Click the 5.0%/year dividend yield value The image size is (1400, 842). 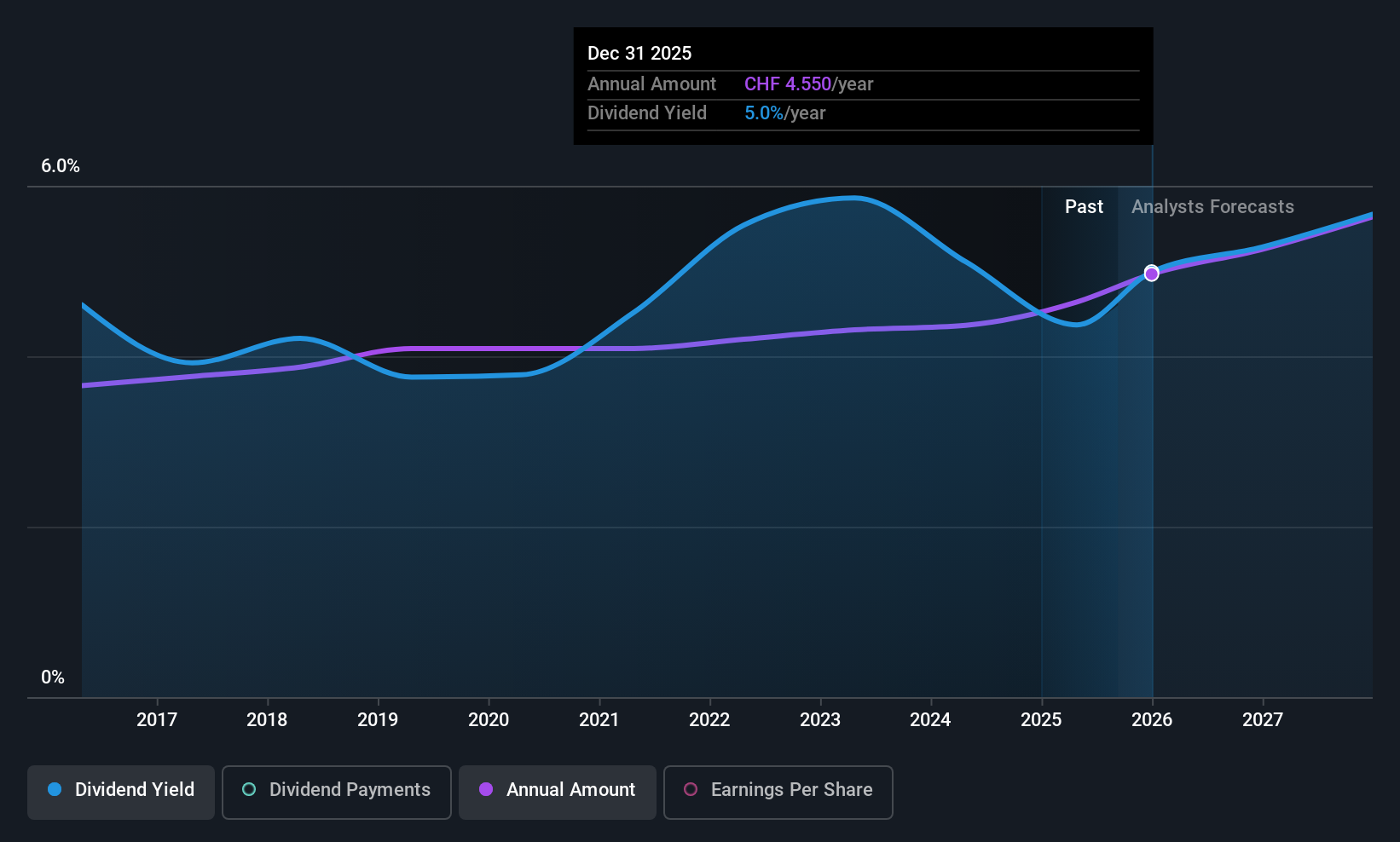tap(784, 113)
